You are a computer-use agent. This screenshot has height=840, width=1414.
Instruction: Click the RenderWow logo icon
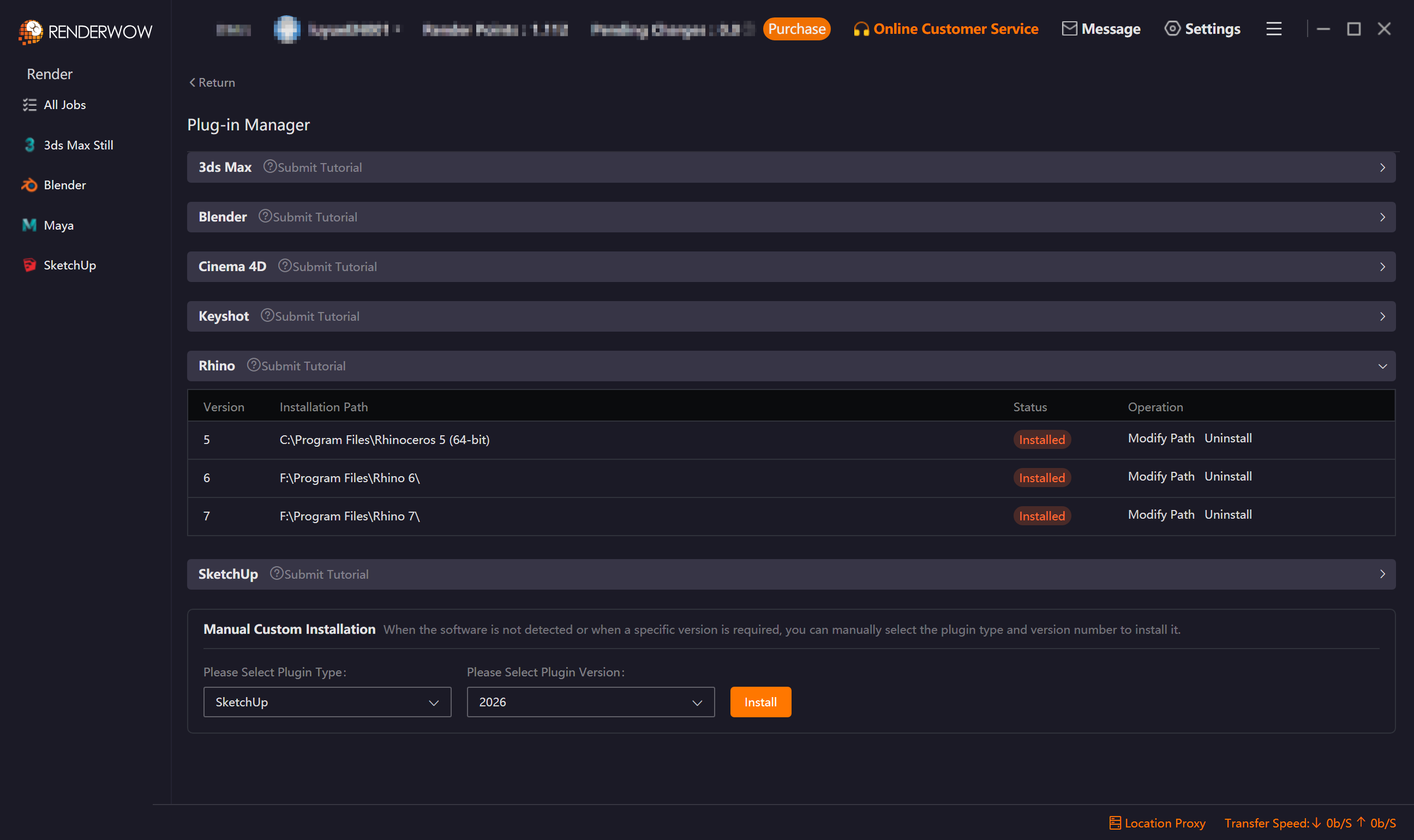pyautogui.click(x=31, y=31)
